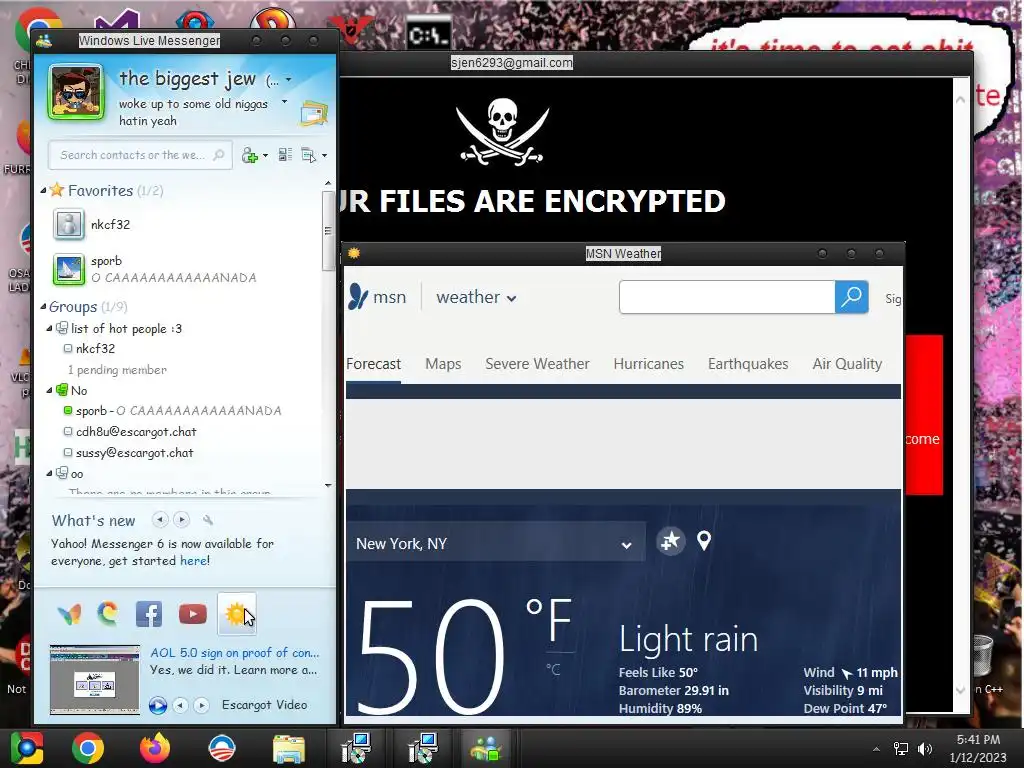Click the Recycle Bin desktop icon
Screen dimensions: 1024x768
pos(982,656)
